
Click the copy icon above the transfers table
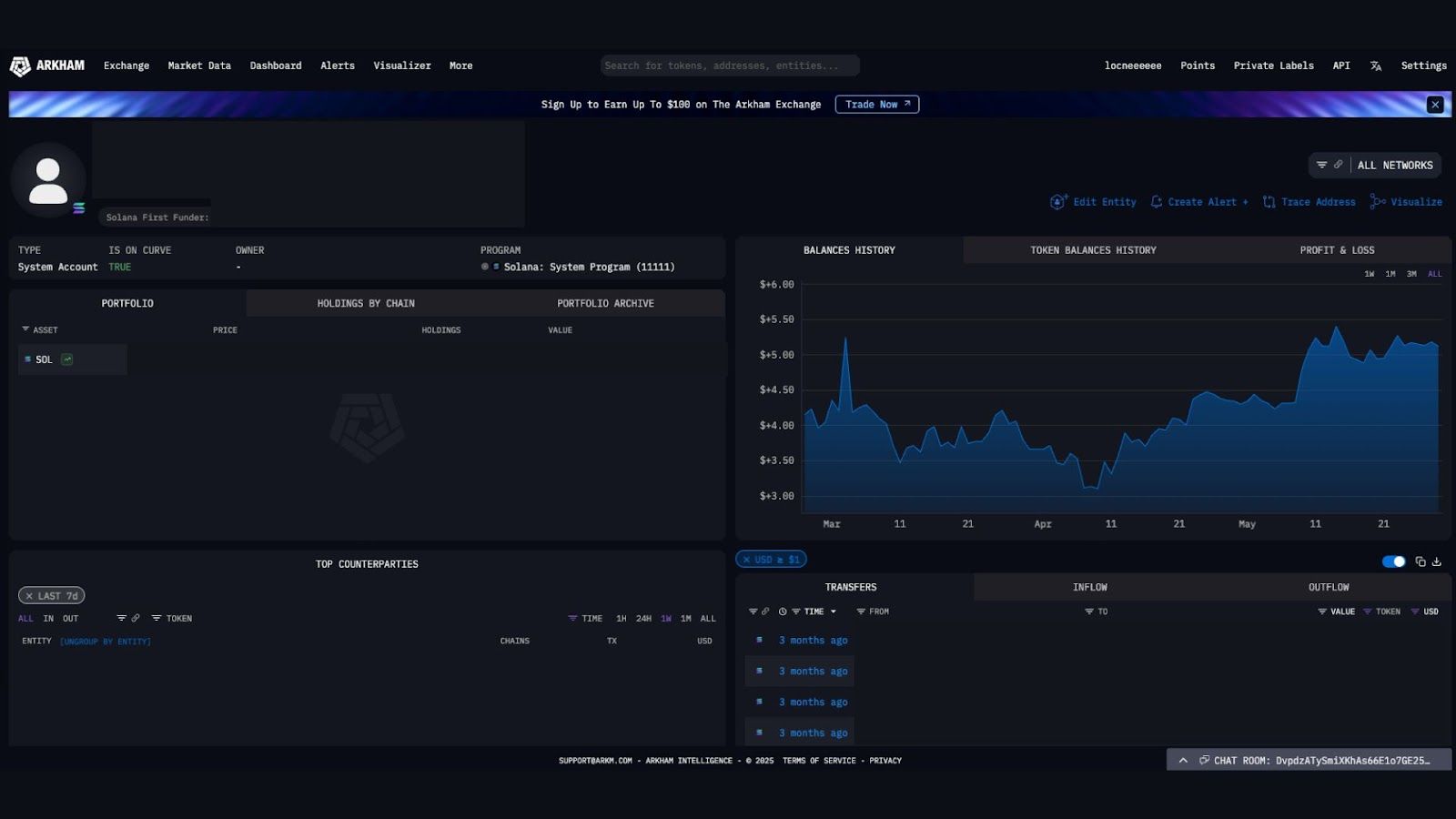click(1421, 561)
